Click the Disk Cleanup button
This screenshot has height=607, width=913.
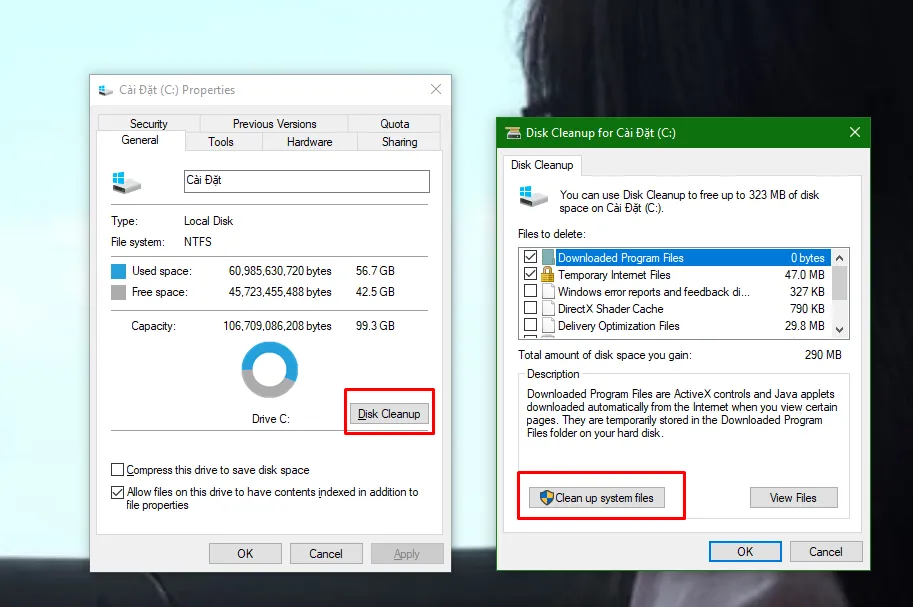(388, 411)
